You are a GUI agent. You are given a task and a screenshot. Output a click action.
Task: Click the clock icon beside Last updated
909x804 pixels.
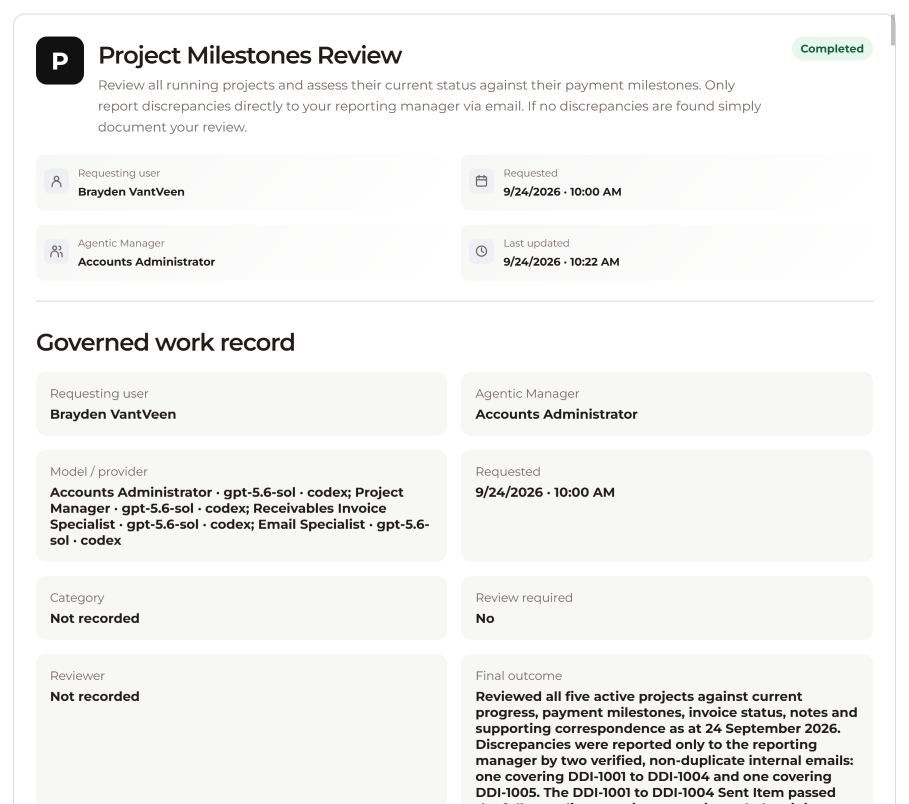(x=481, y=252)
